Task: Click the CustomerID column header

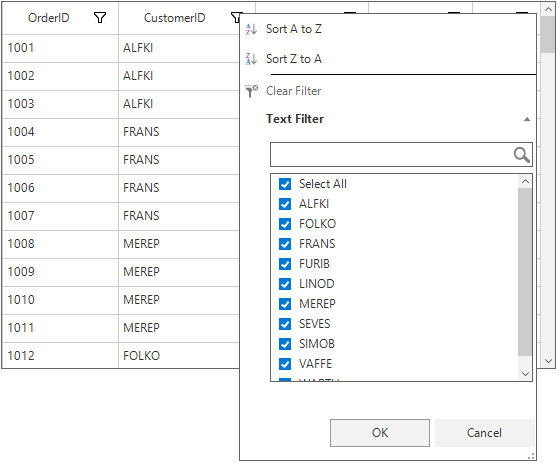Action: click(179, 18)
